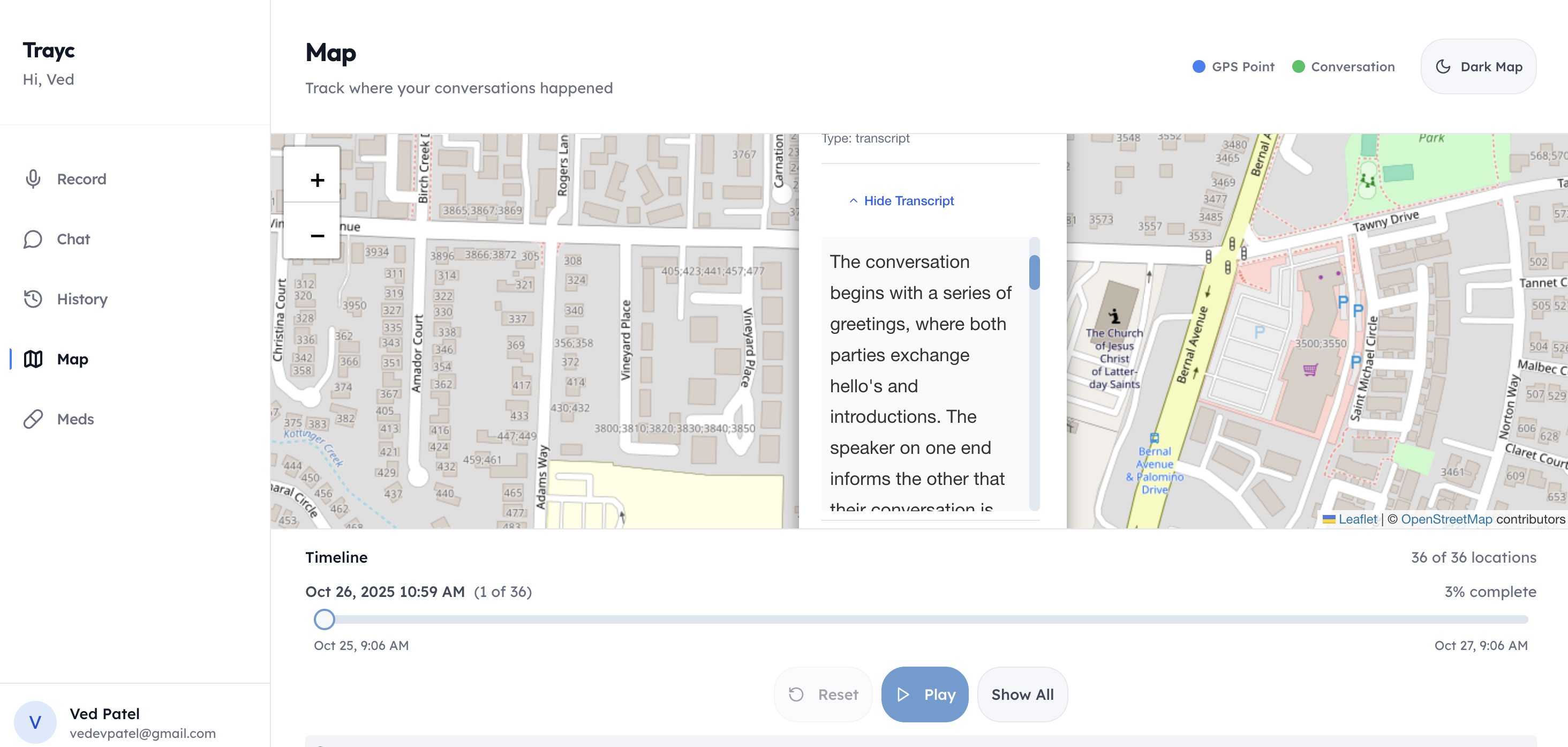1568x747 pixels.
Task: Click the Meds pill icon
Action: coord(33,419)
